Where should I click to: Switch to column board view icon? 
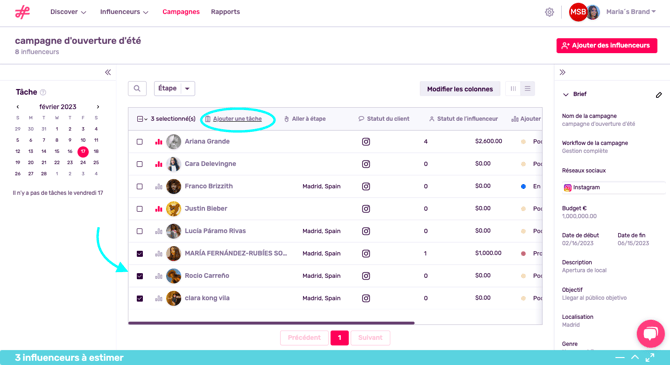pos(513,88)
